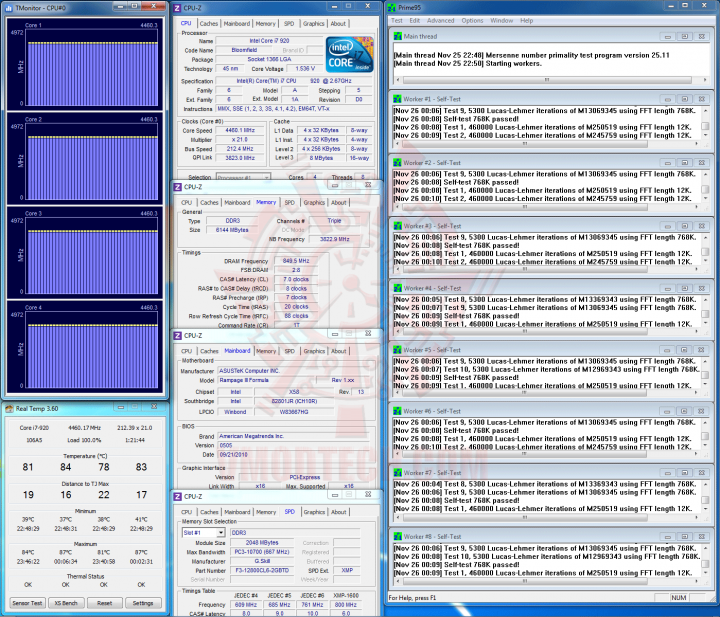
Task: Restore the Main thread child window
Action: click(x=685, y=36)
